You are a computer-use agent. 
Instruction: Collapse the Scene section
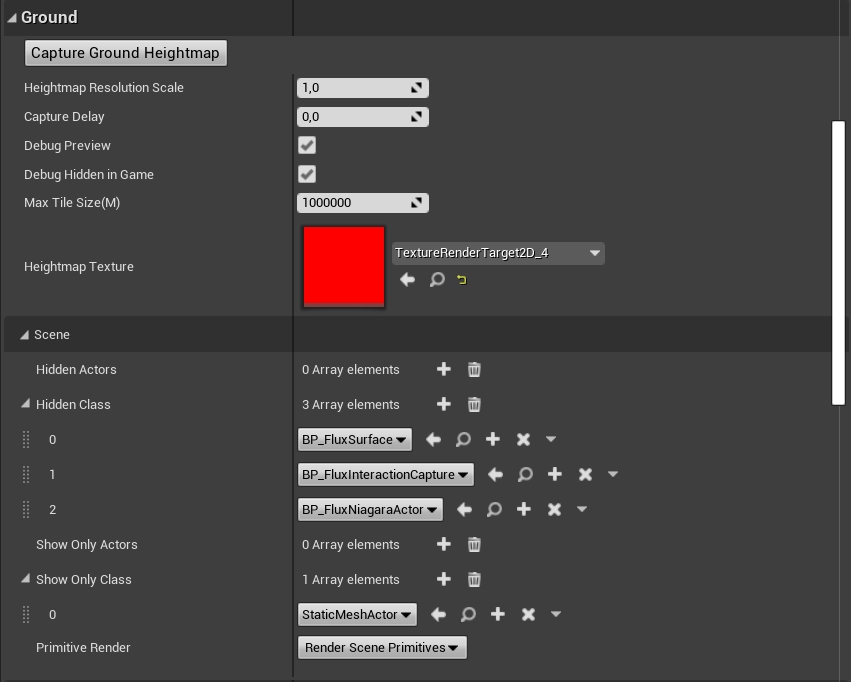24,335
